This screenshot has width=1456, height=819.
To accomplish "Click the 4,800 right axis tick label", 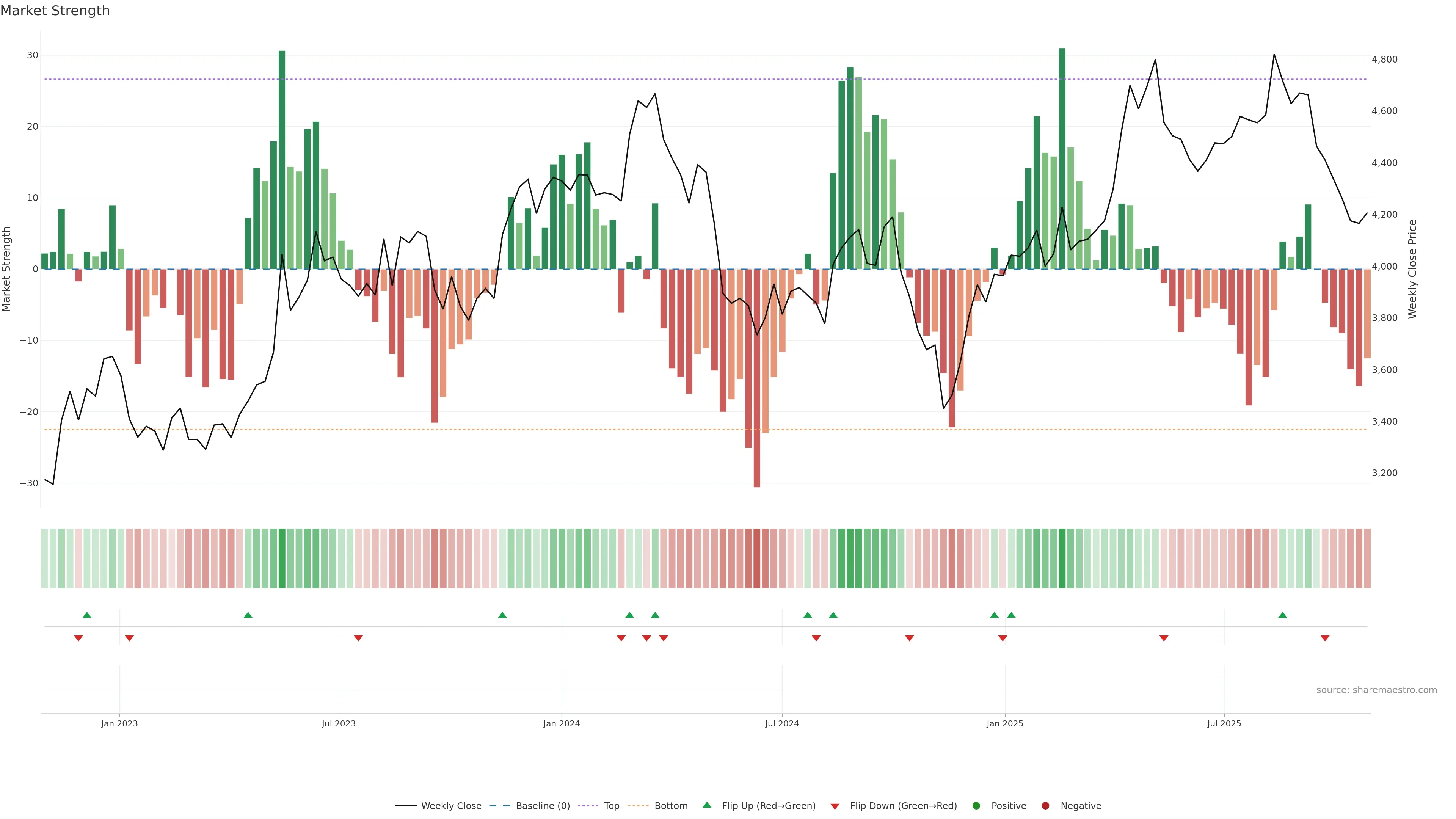I will pos(1384,60).
